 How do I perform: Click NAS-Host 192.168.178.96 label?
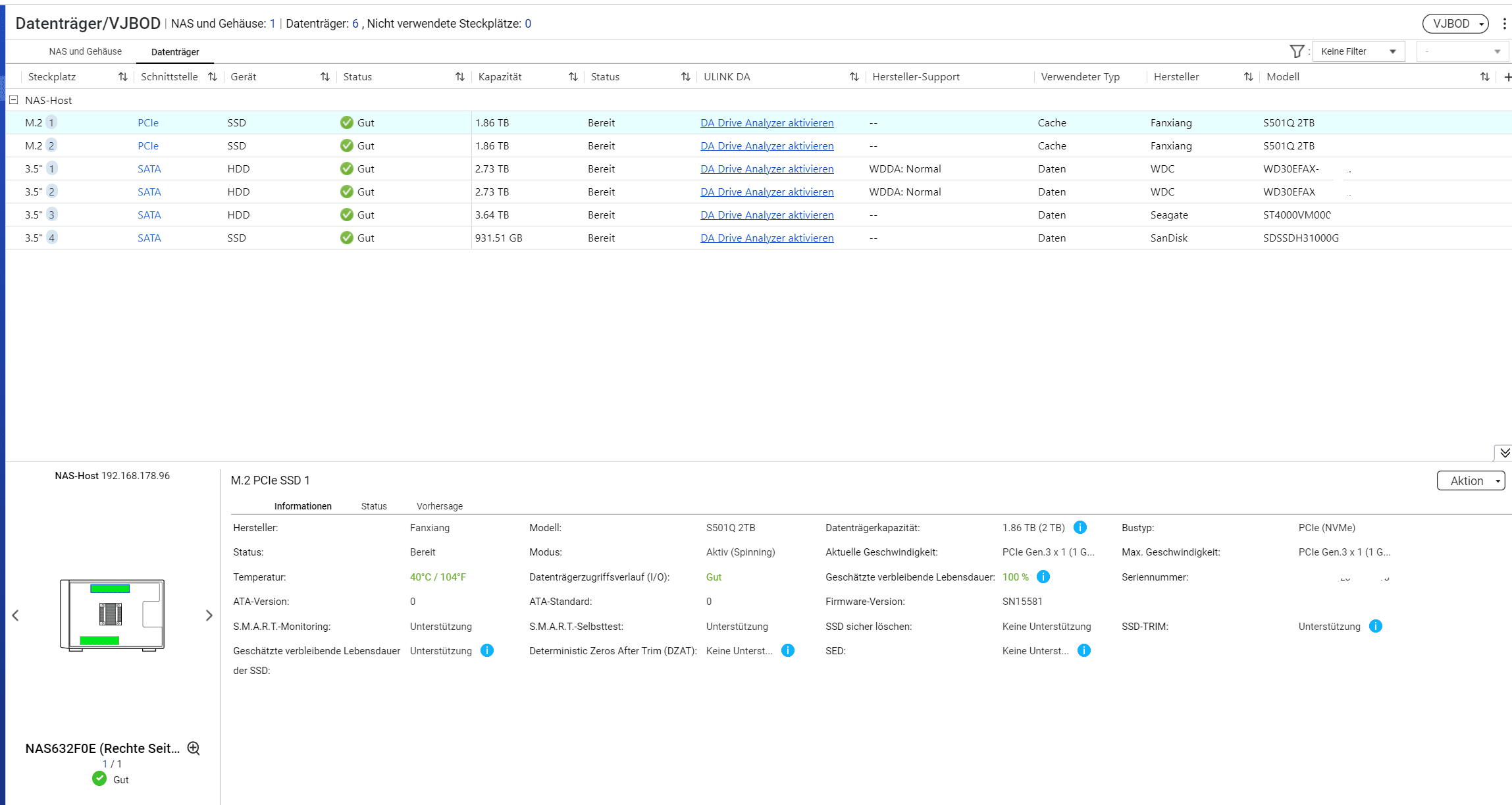coord(112,475)
